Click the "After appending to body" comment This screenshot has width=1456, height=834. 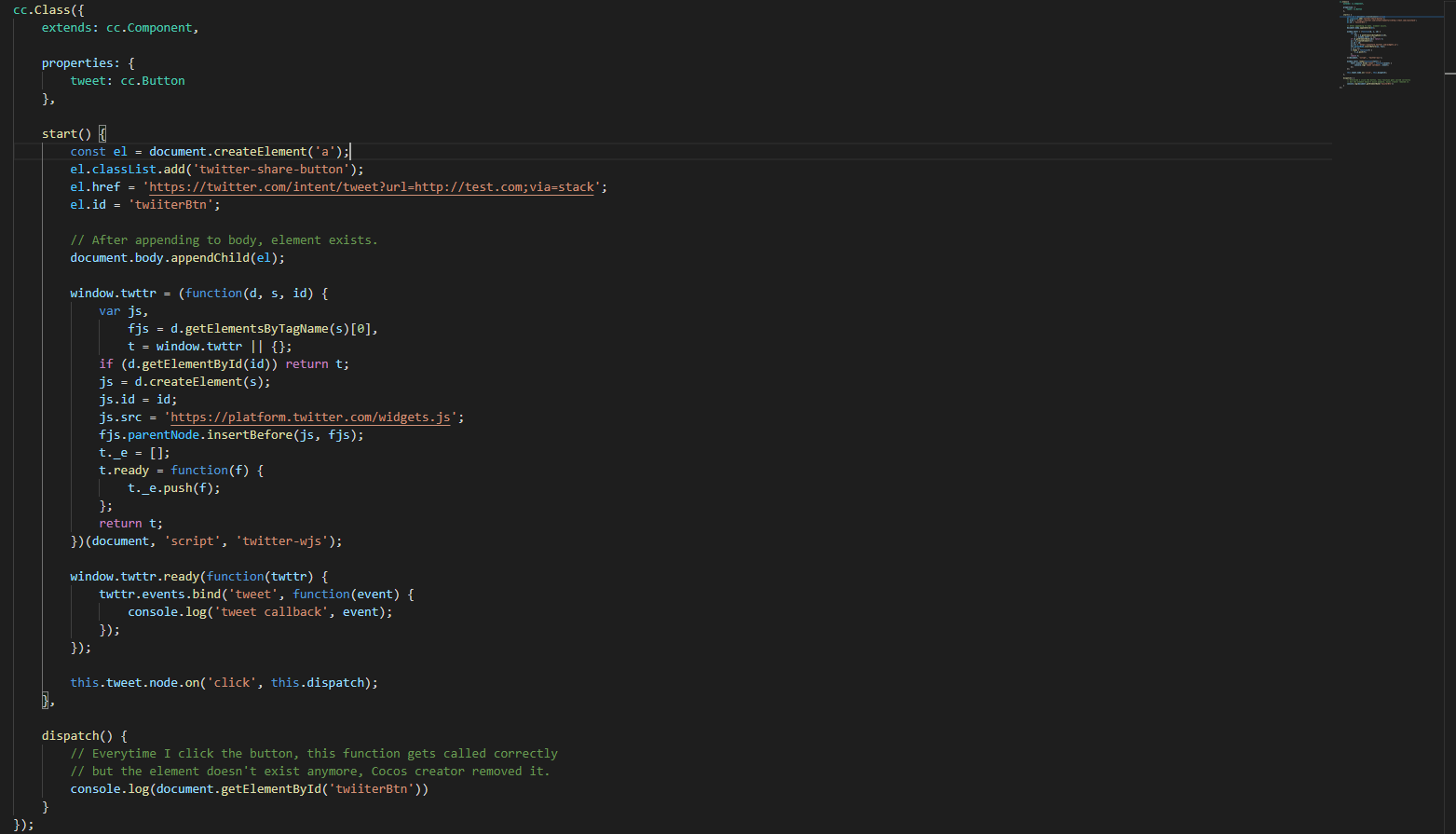tap(224, 240)
